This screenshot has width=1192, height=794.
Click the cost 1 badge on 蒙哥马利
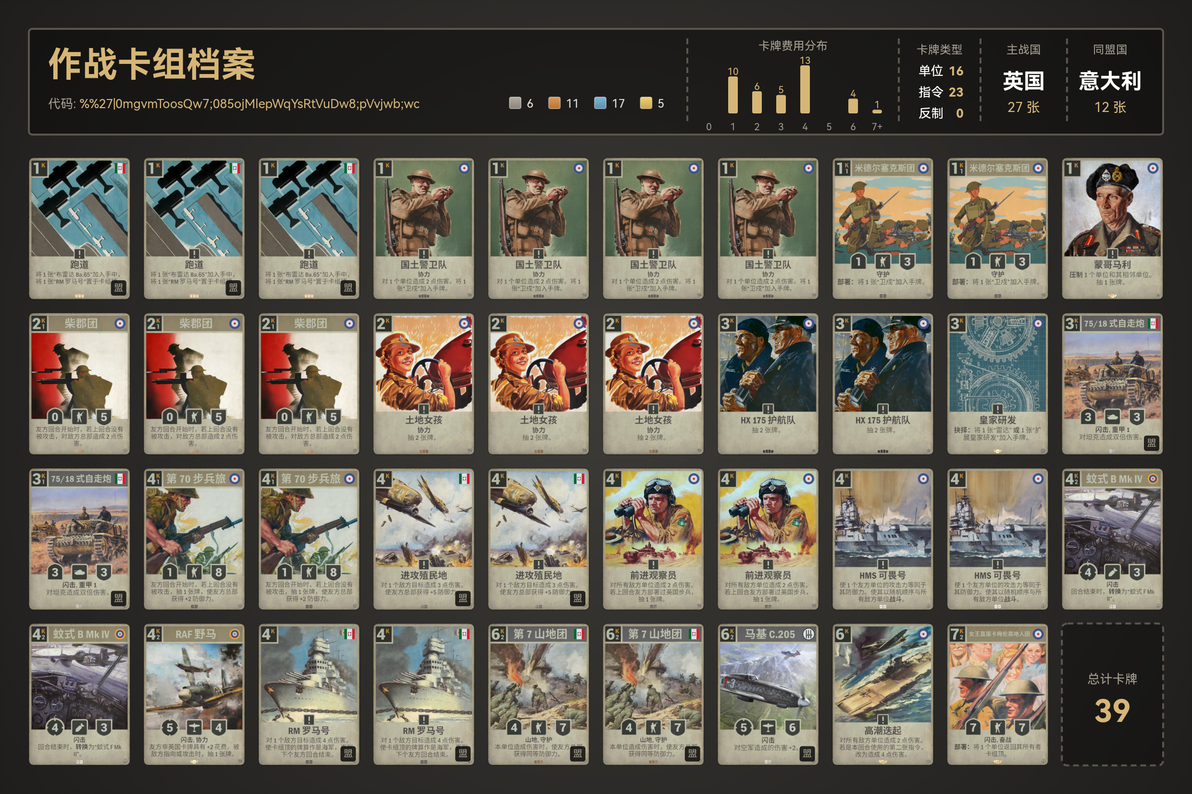pos(1072,168)
